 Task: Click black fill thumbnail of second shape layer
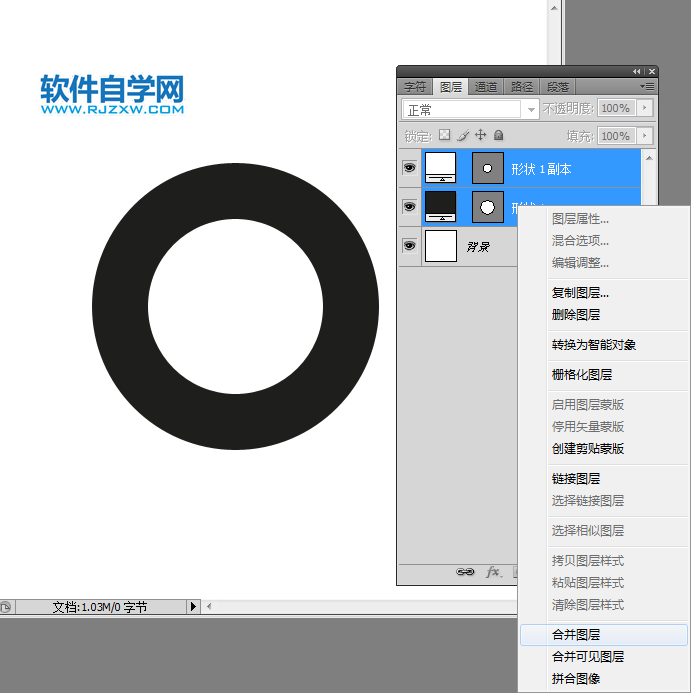pos(440,206)
